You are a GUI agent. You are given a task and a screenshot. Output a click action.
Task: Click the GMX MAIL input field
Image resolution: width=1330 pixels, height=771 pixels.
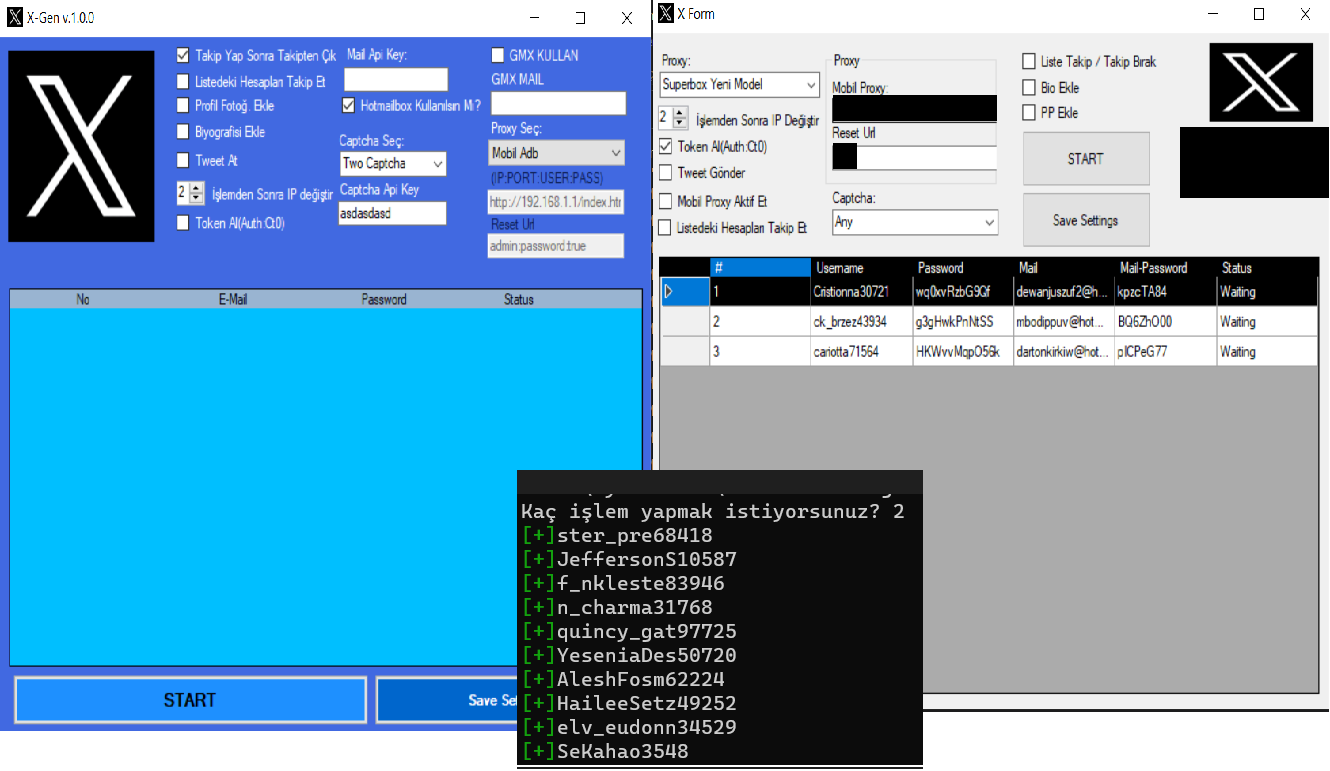click(x=558, y=103)
